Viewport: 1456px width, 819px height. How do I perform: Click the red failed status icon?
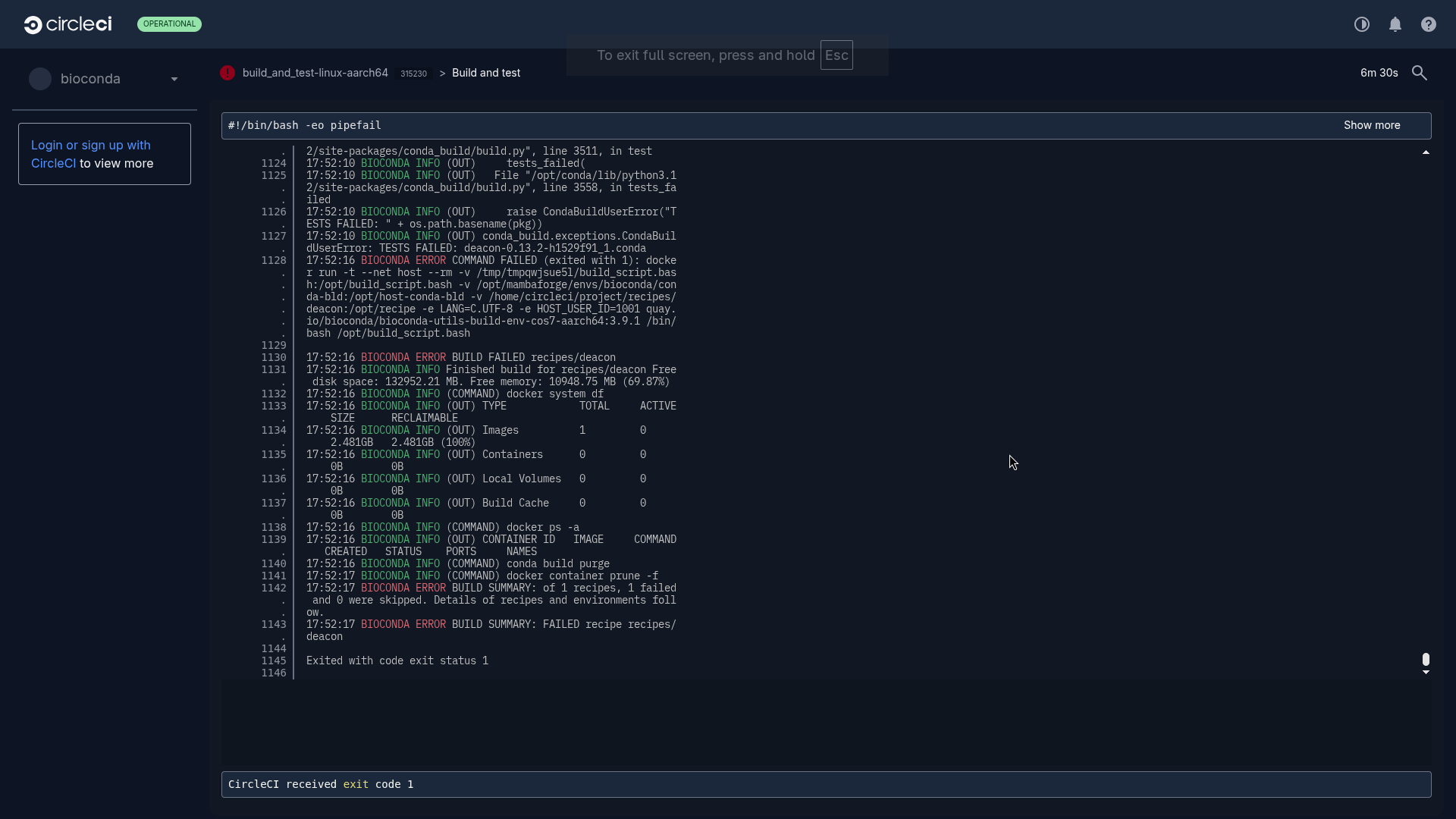pos(227,73)
